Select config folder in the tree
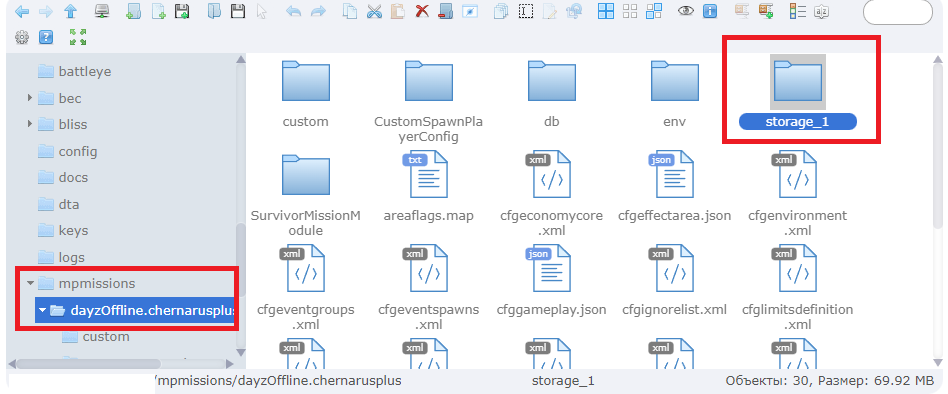 coord(77,151)
